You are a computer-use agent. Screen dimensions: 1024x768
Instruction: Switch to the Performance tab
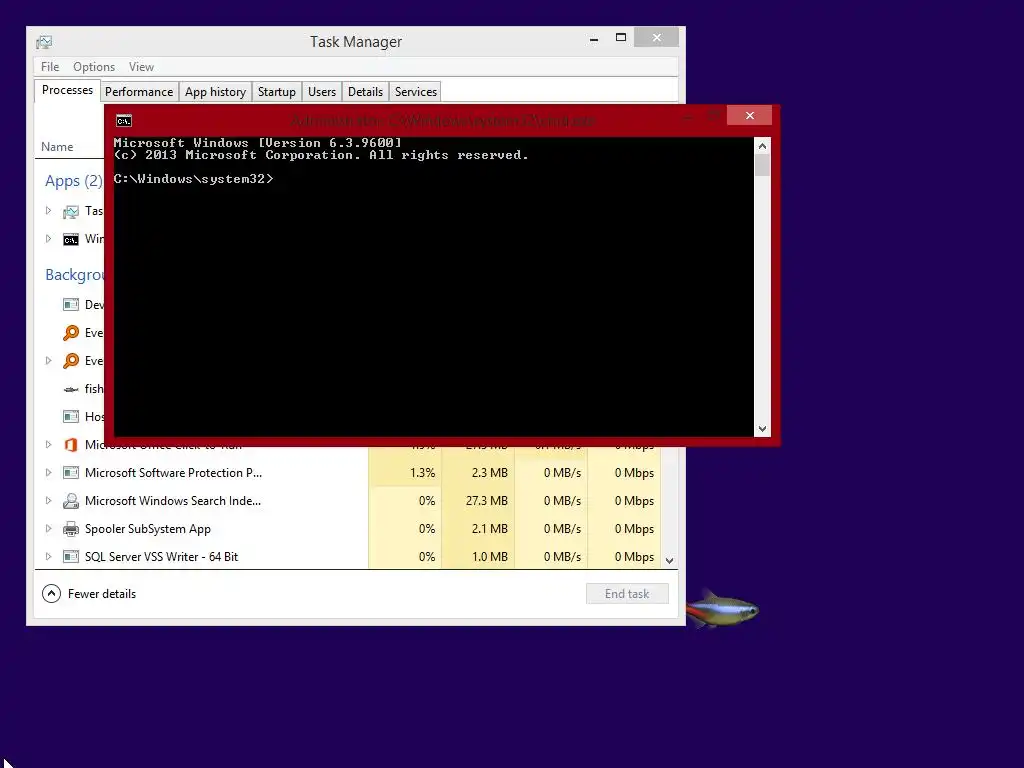(139, 92)
